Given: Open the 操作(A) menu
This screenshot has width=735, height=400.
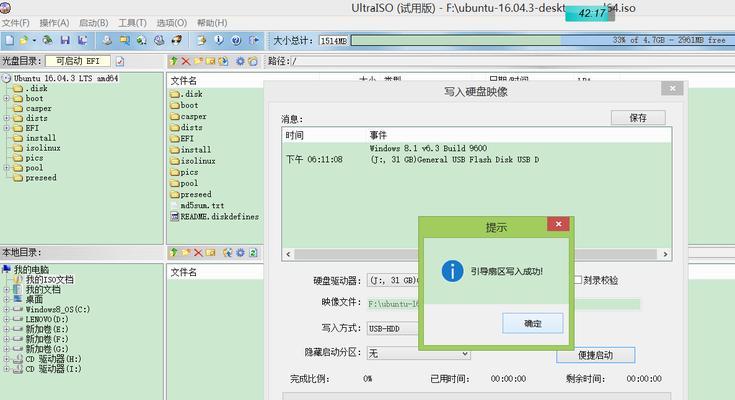Looking at the screenshot, I should point(54,23).
